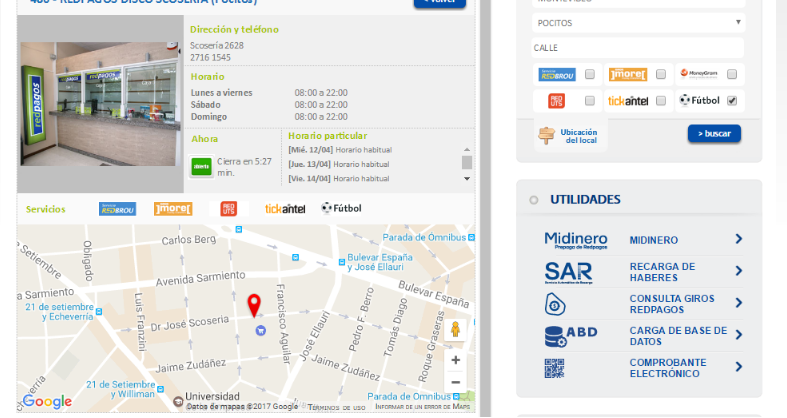
Task: Open CARGA DE BASE DE DATOS link
Action: coord(678,336)
